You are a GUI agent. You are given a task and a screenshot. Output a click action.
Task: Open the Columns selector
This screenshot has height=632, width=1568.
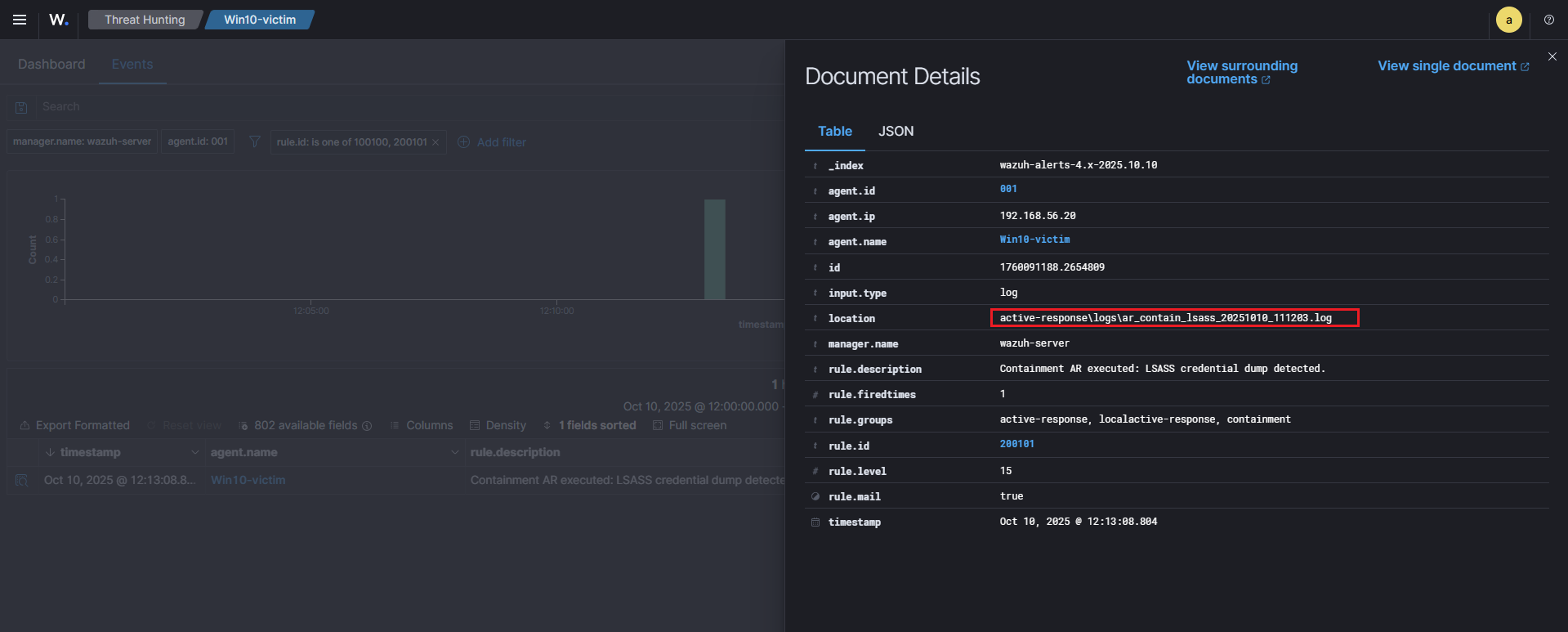click(422, 425)
